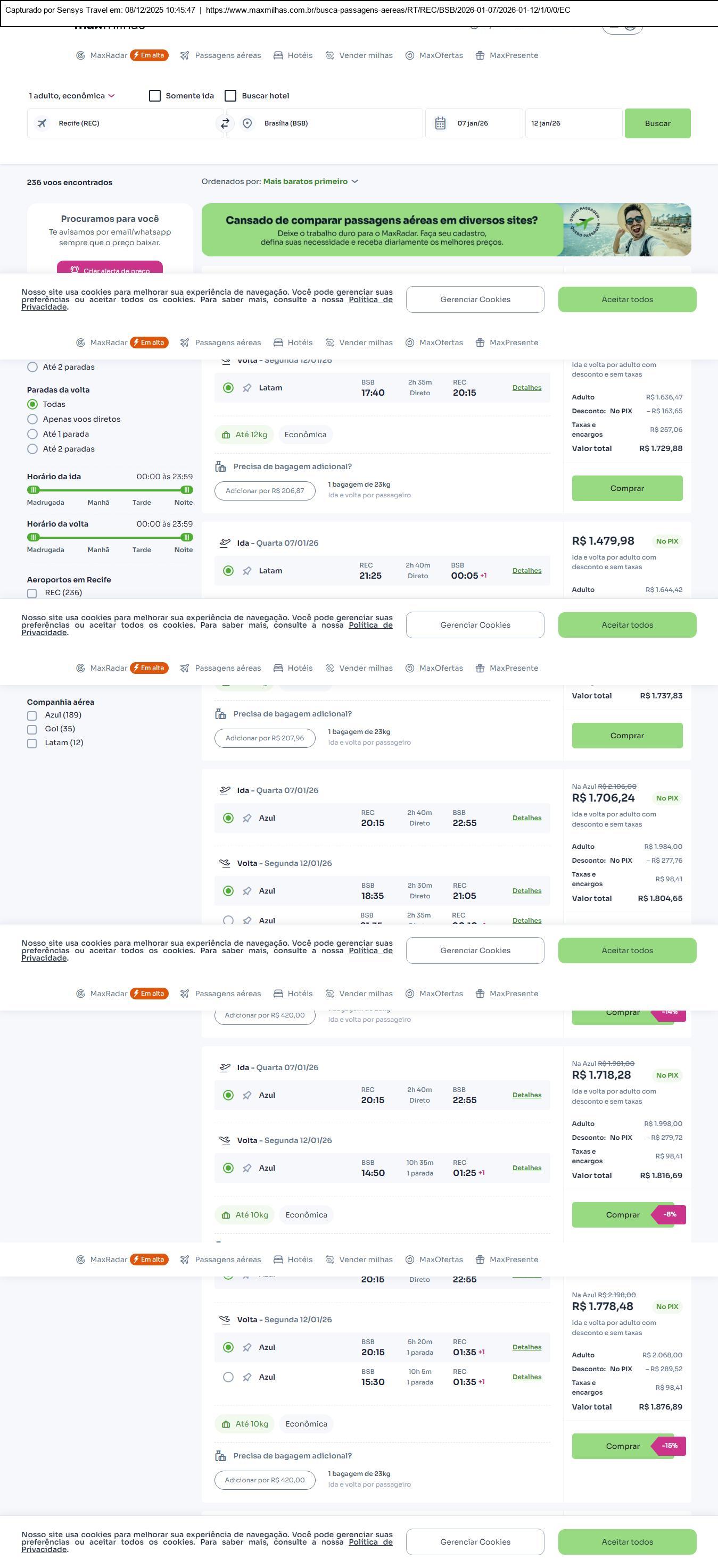
Task: Click the airplane icon in origin field
Action: pyautogui.click(x=42, y=123)
